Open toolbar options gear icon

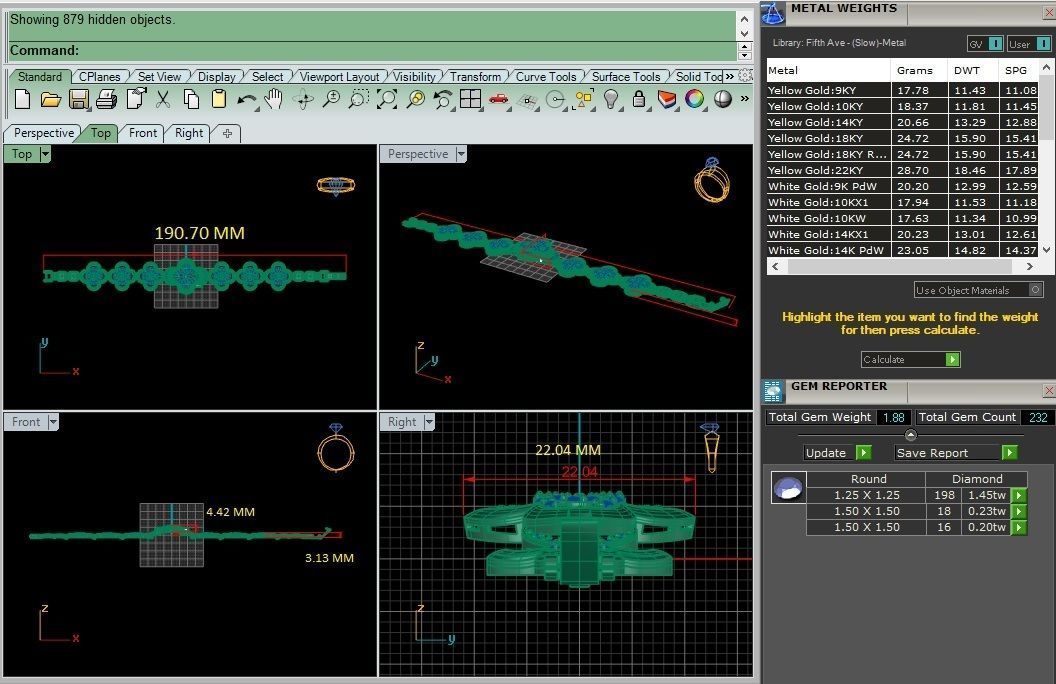pyautogui.click(x=745, y=75)
